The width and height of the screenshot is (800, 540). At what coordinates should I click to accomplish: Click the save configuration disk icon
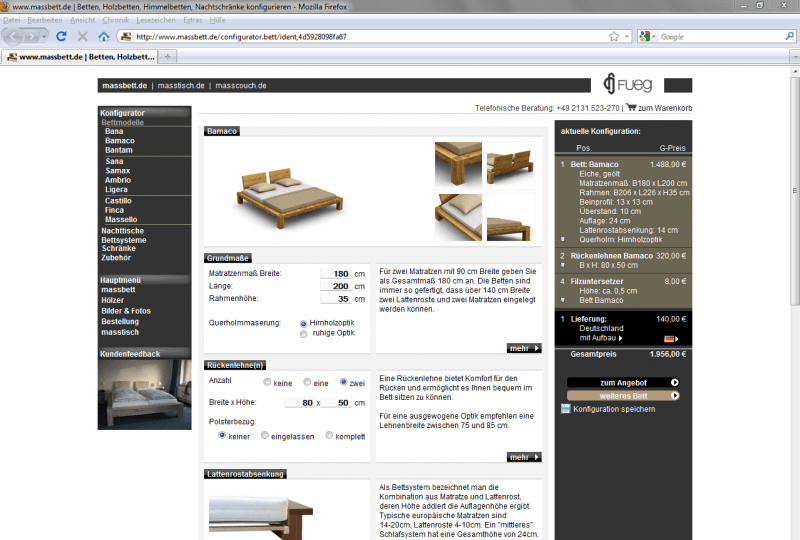pos(565,408)
